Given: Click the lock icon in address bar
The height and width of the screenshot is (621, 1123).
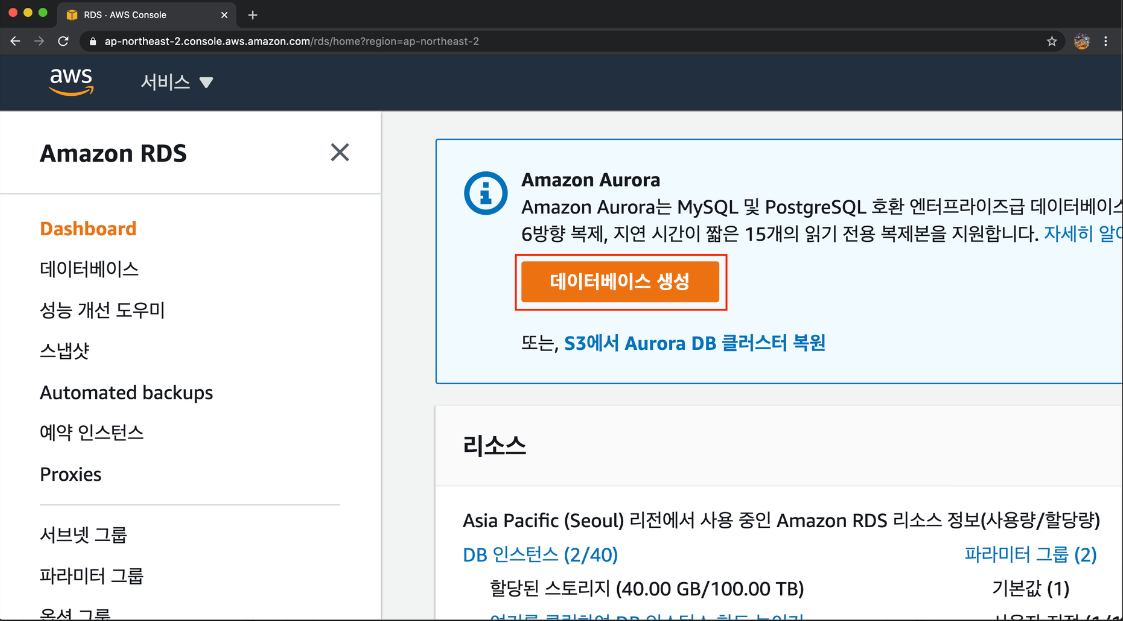Looking at the screenshot, I should (92, 42).
